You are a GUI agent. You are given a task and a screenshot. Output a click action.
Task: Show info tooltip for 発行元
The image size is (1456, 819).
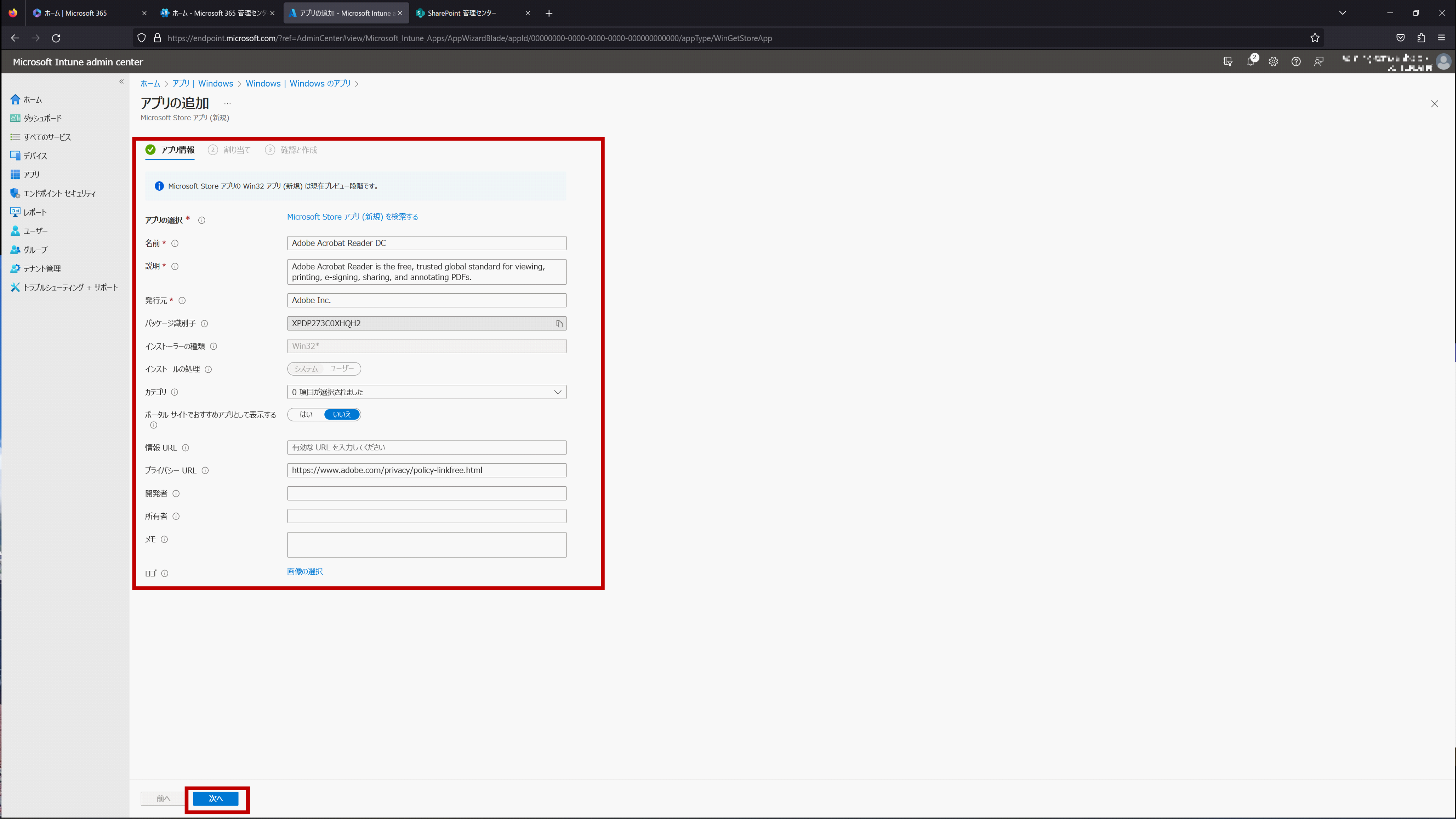point(182,301)
